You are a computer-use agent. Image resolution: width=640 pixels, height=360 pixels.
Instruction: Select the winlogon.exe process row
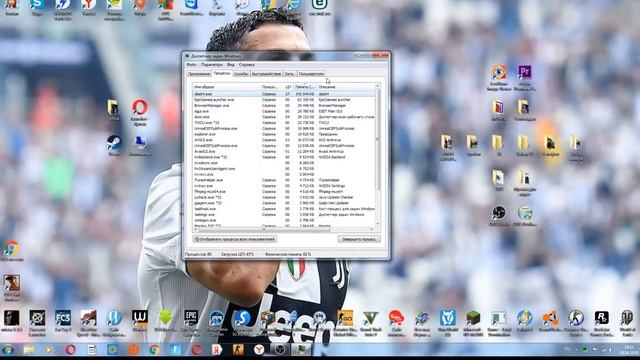(284, 220)
